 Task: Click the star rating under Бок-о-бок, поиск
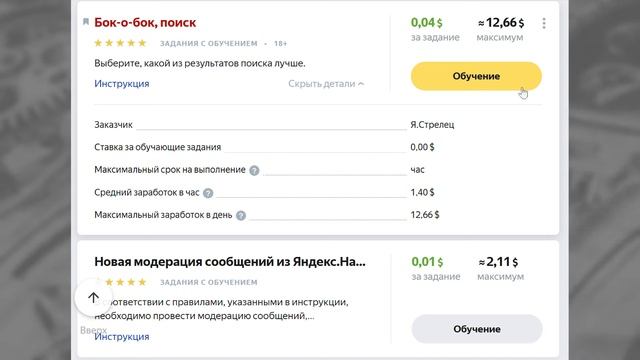coord(120,43)
